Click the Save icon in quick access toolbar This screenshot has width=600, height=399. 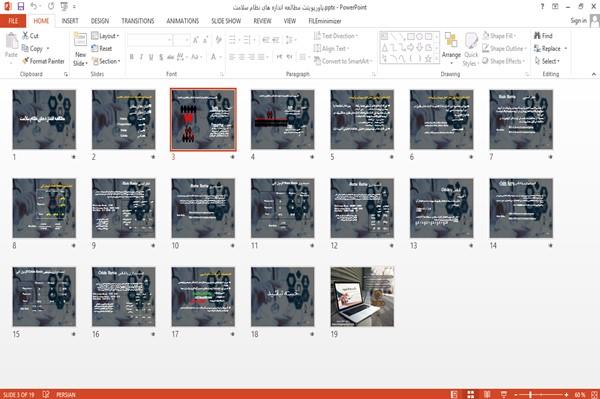(x=21, y=7)
